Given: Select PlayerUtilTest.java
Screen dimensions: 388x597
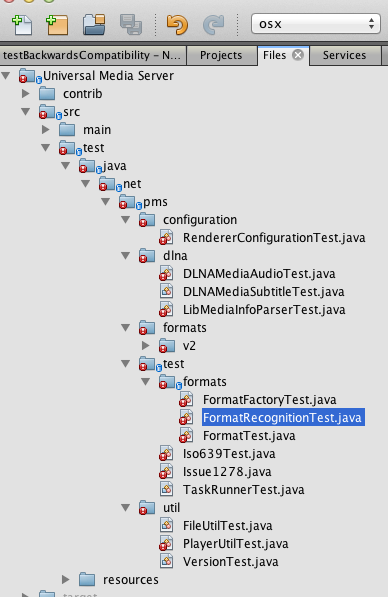Looking at the screenshot, I should 235,543.
